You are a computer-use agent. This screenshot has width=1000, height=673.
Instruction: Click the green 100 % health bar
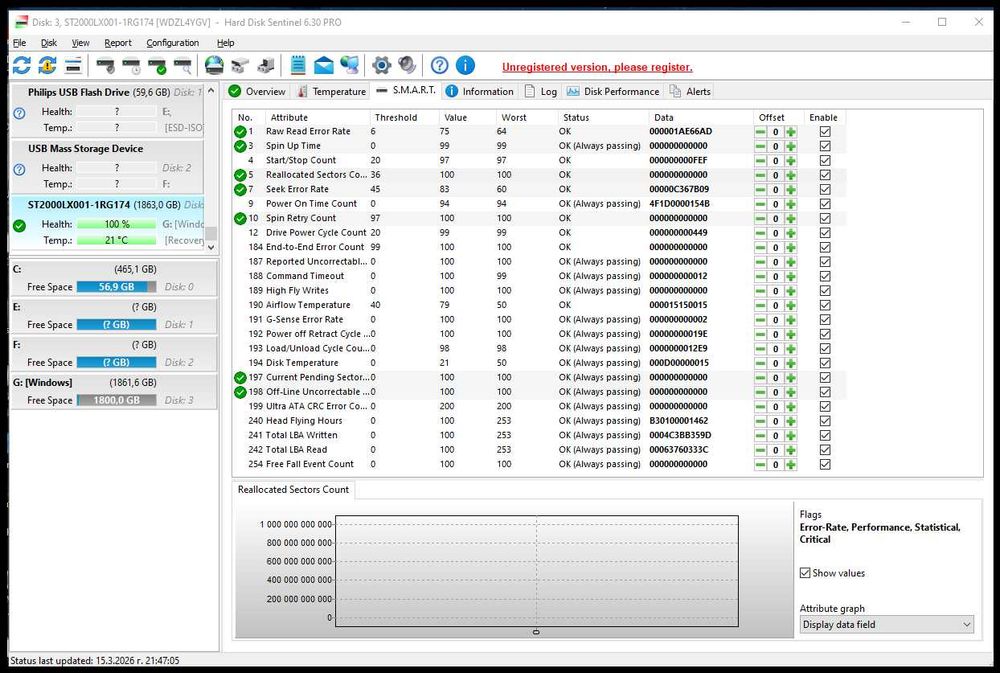[x=117, y=225]
